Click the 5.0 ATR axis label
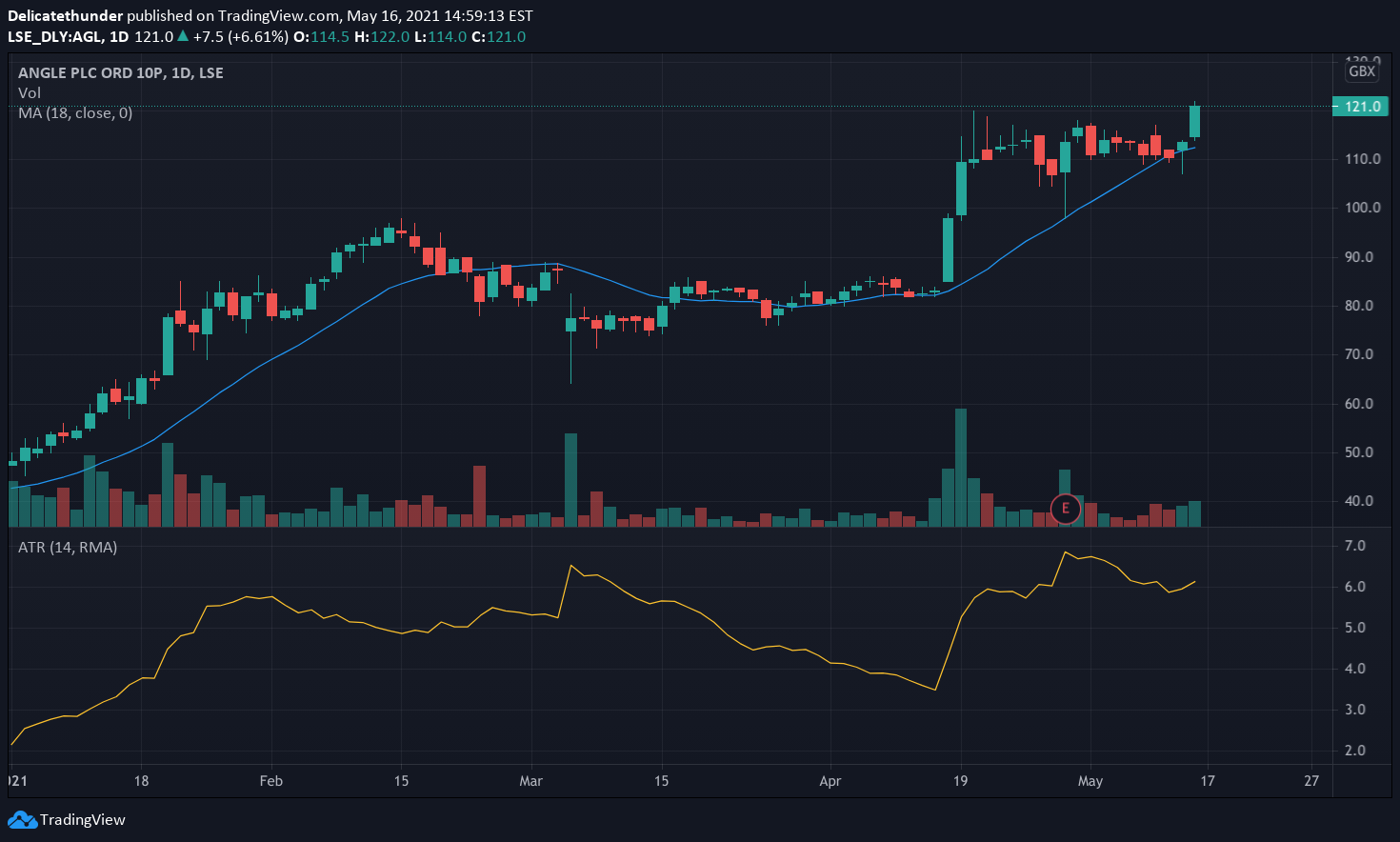 (1355, 628)
